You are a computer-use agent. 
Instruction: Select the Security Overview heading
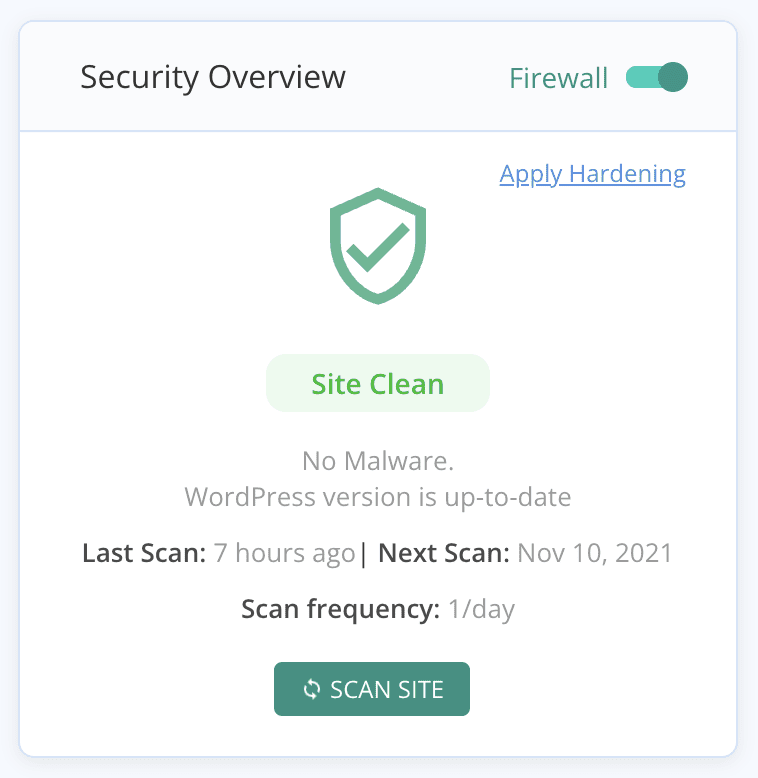pos(213,78)
